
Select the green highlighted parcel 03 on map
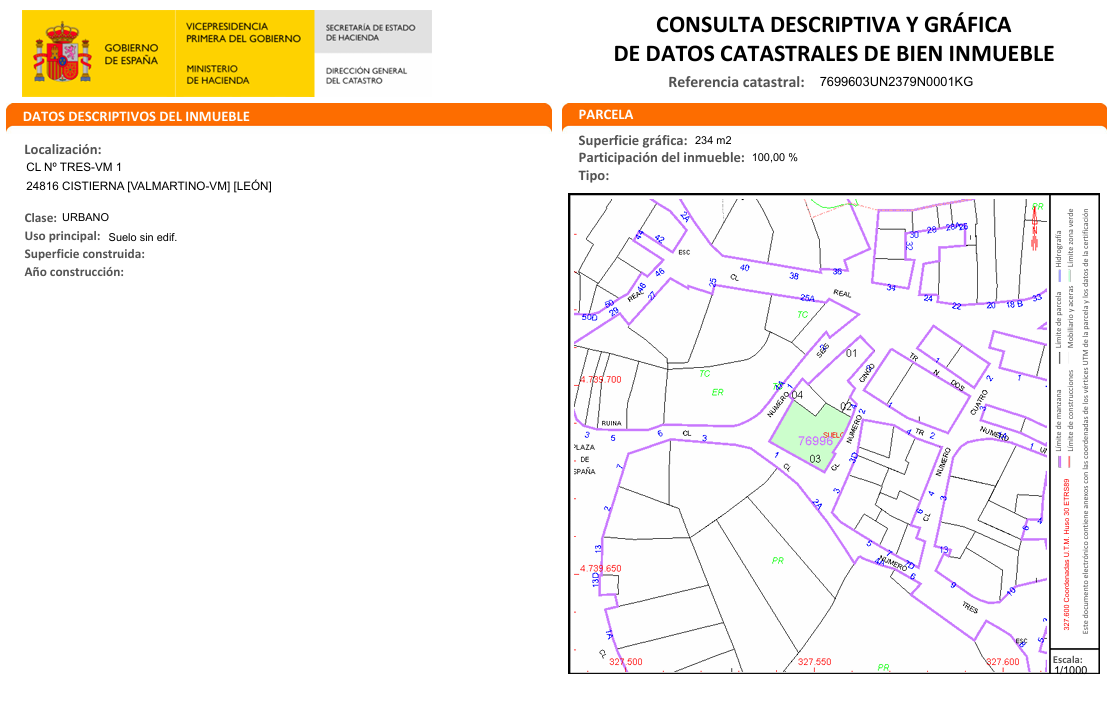coord(812,438)
